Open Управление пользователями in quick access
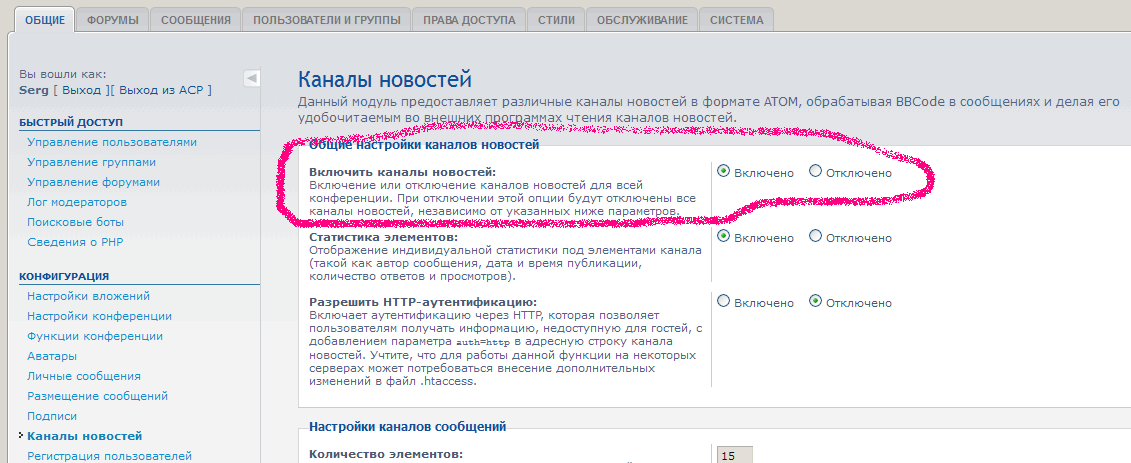Screen dimensions: 1131x463 [112, 142]
